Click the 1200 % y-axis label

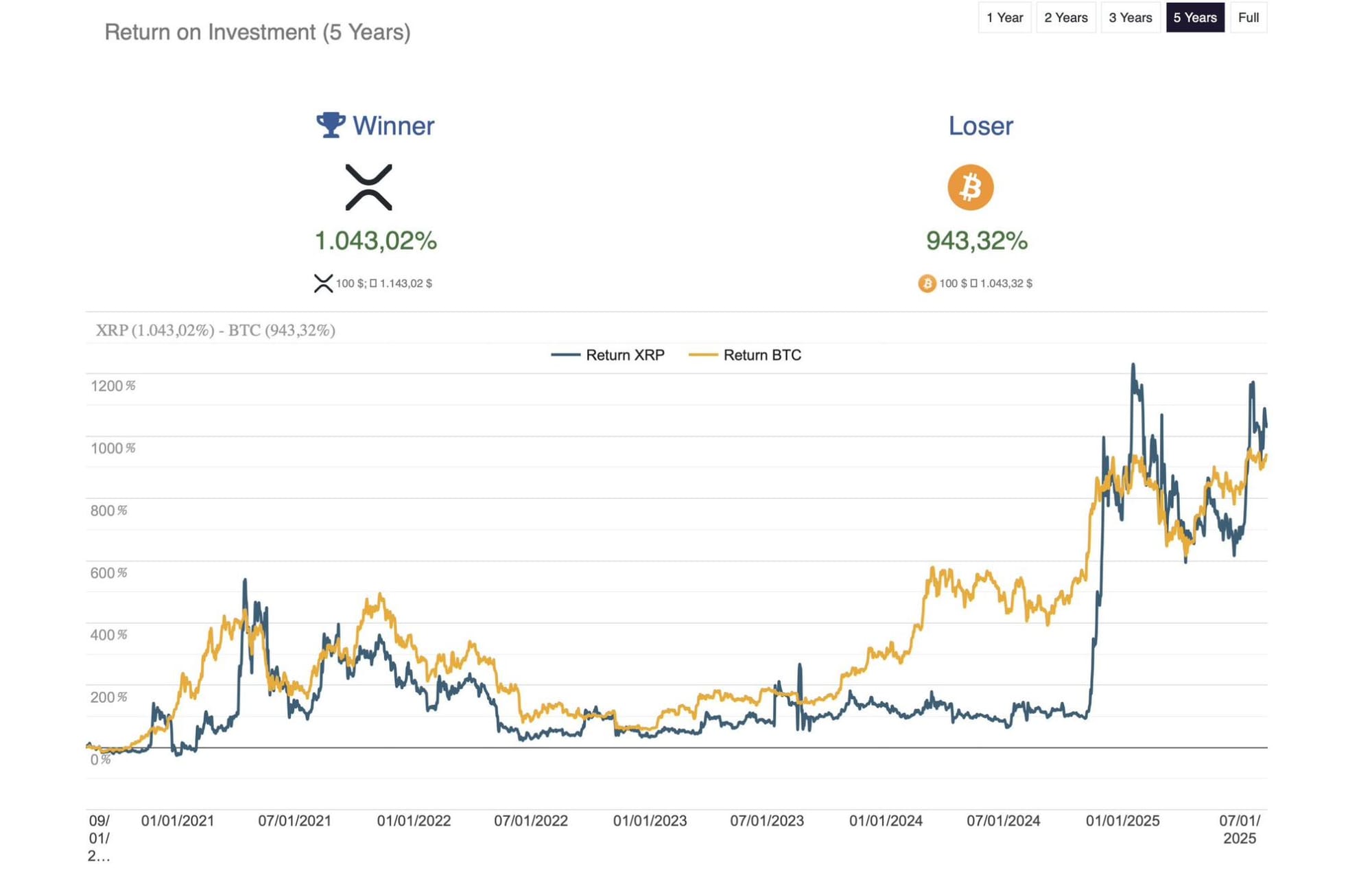pos(113,386)
